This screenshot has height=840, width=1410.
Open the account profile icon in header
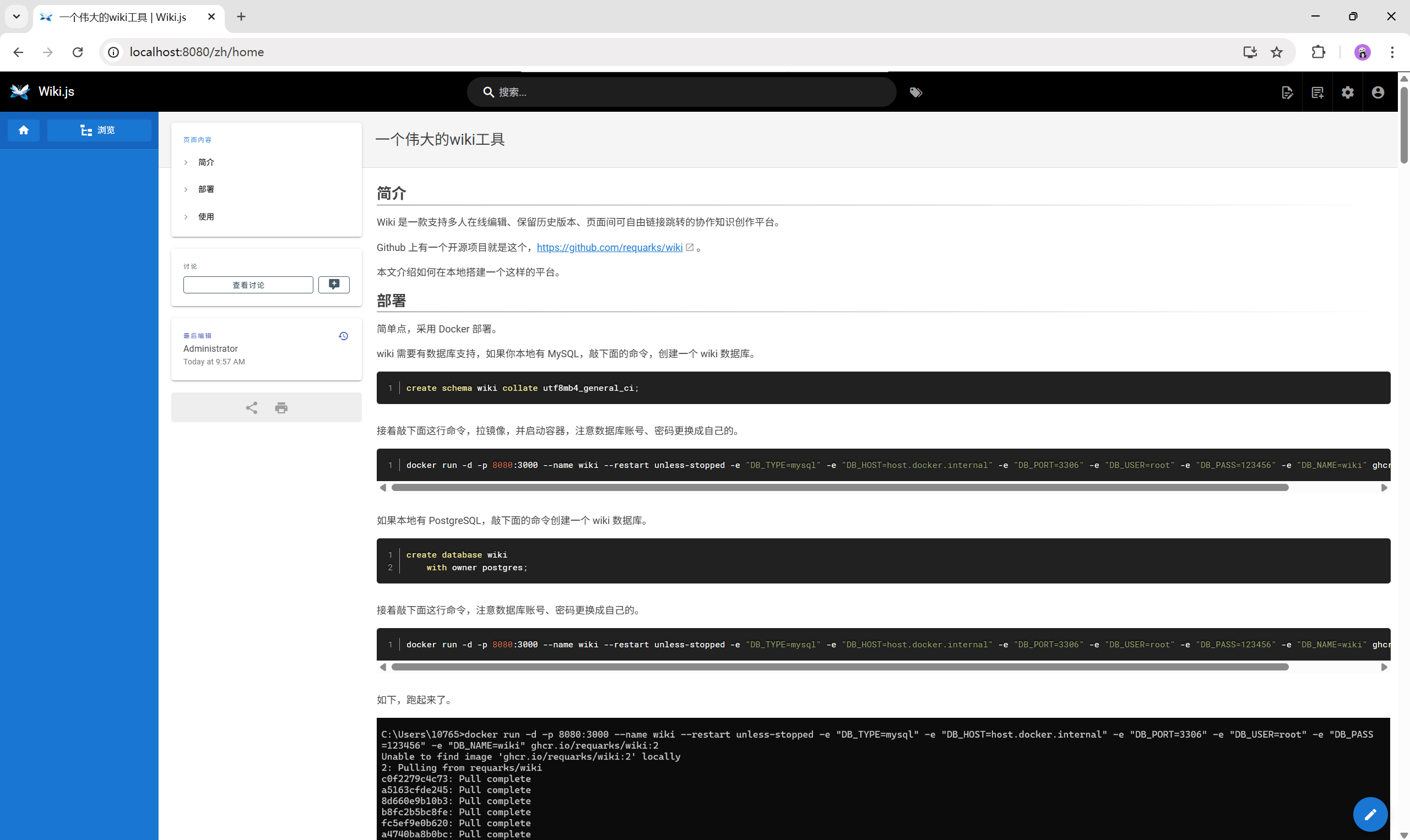point(1378,92)
